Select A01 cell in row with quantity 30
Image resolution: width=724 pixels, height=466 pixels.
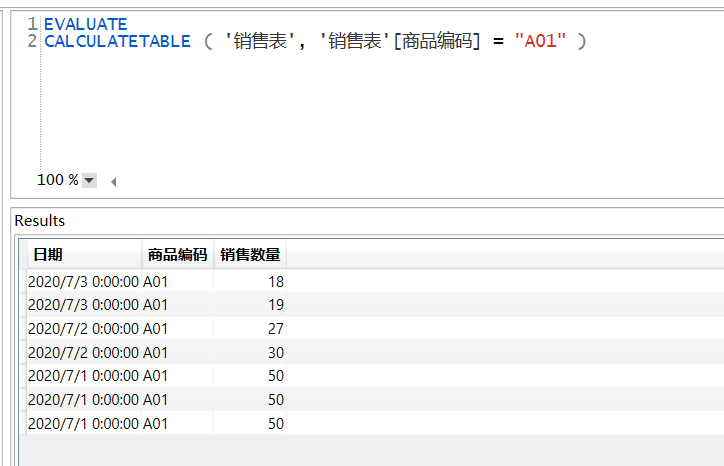[178, 352]
